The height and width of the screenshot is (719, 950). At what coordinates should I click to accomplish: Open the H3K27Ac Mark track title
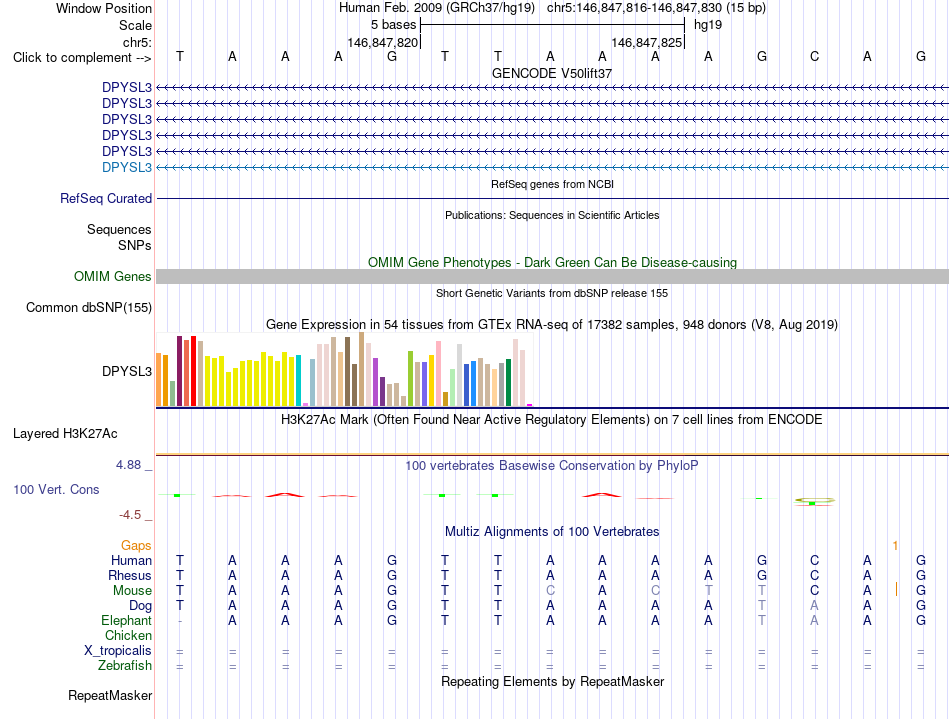pos(552,420)
